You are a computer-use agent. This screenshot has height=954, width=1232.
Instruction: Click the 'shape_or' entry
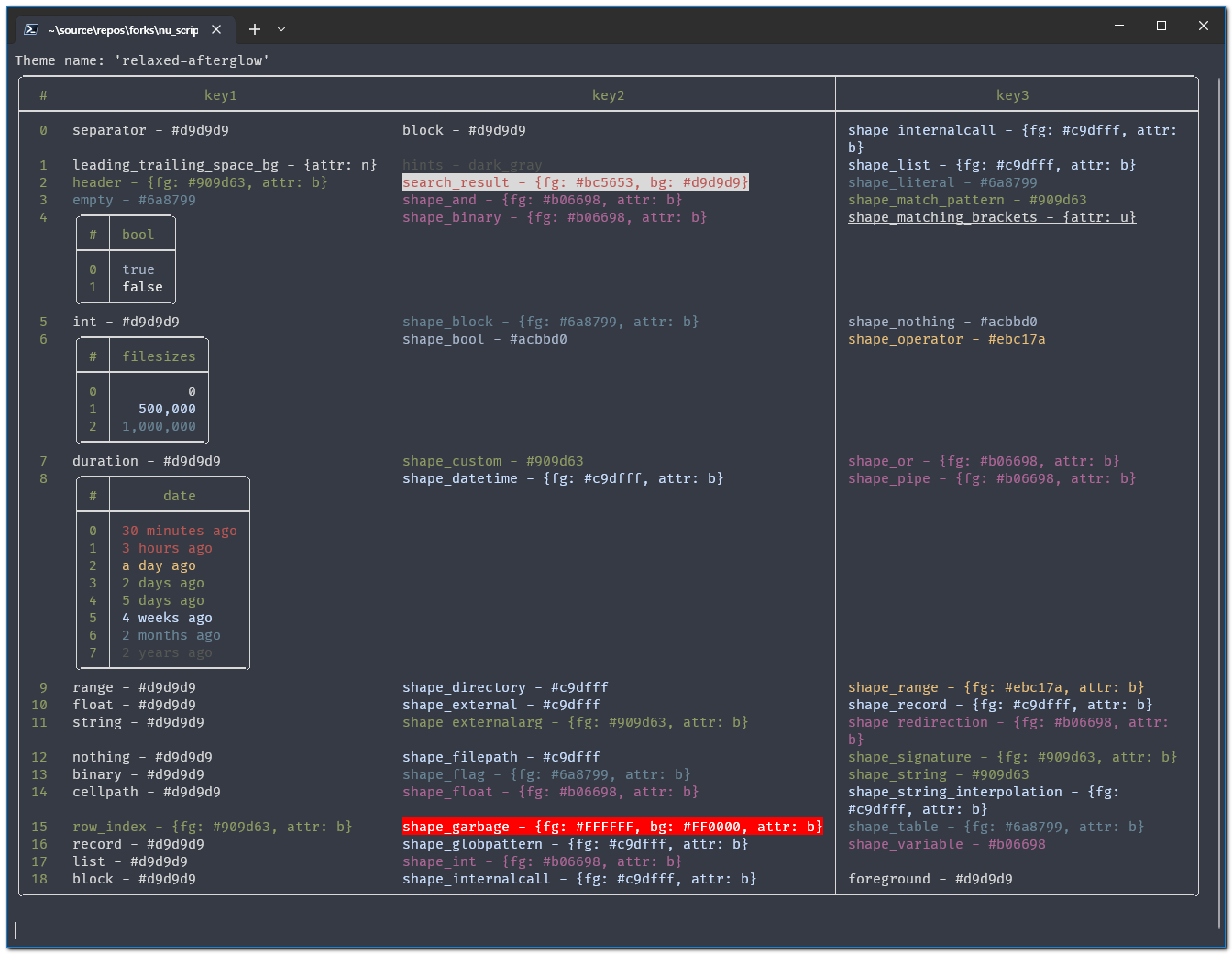point(984,461)
